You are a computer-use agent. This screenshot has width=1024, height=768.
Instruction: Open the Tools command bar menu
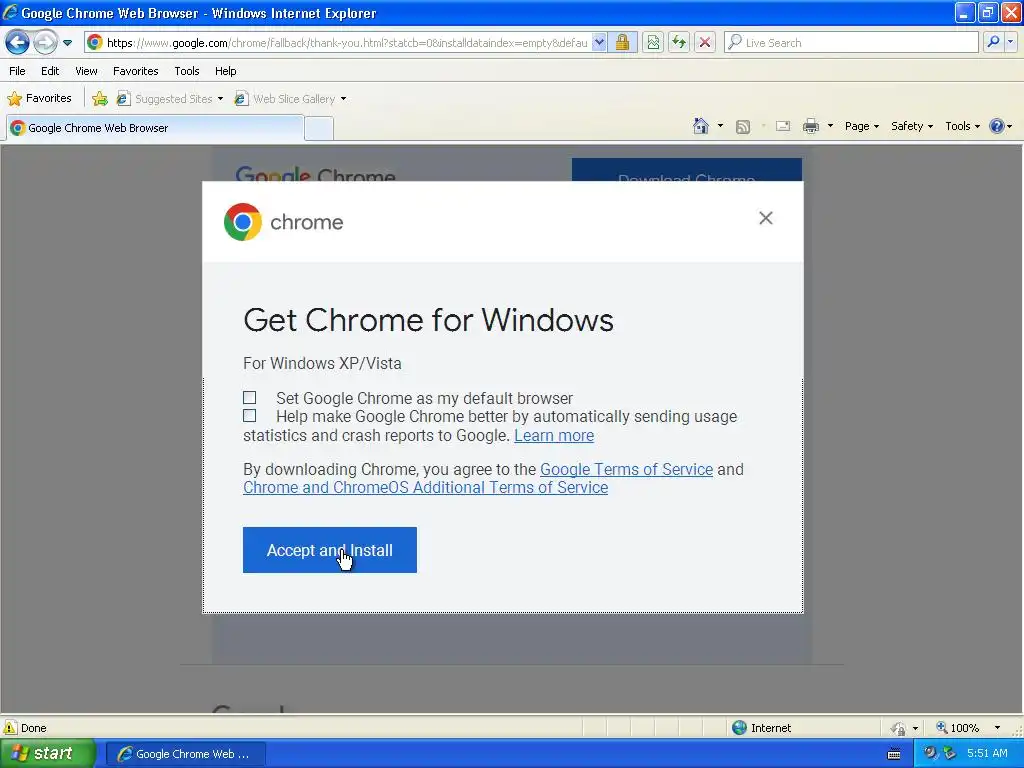(x=962, y=126)
